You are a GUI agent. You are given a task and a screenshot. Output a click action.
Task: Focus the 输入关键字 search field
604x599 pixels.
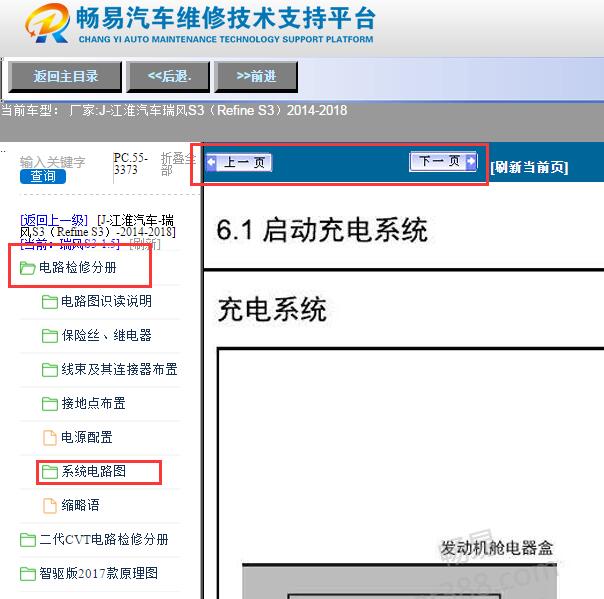point(52,162)
